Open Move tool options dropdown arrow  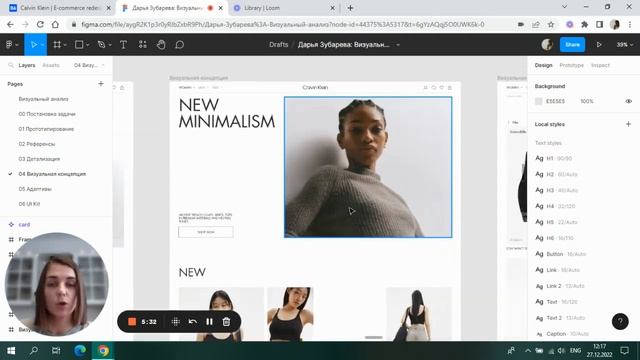[42, 45]
